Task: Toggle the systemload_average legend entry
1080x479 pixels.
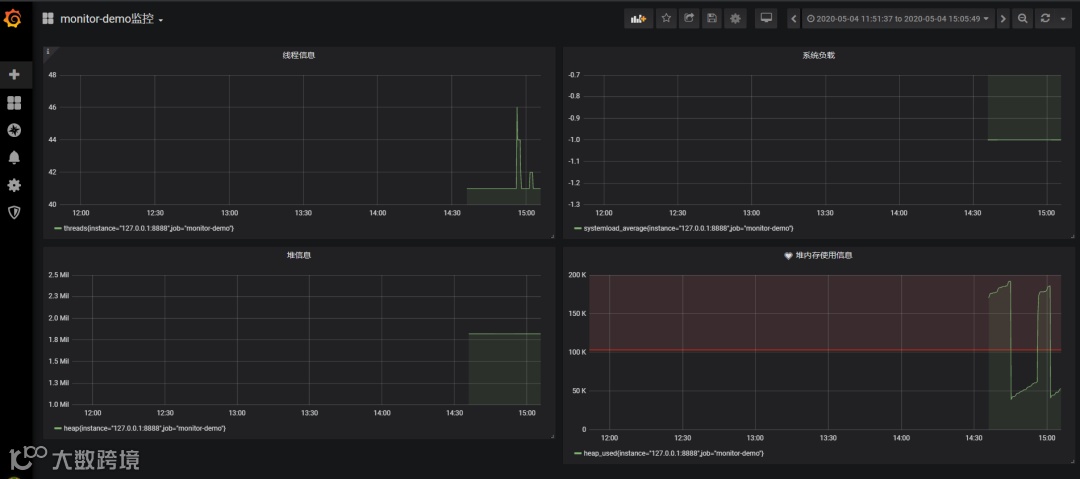Action: click(688, 228)
